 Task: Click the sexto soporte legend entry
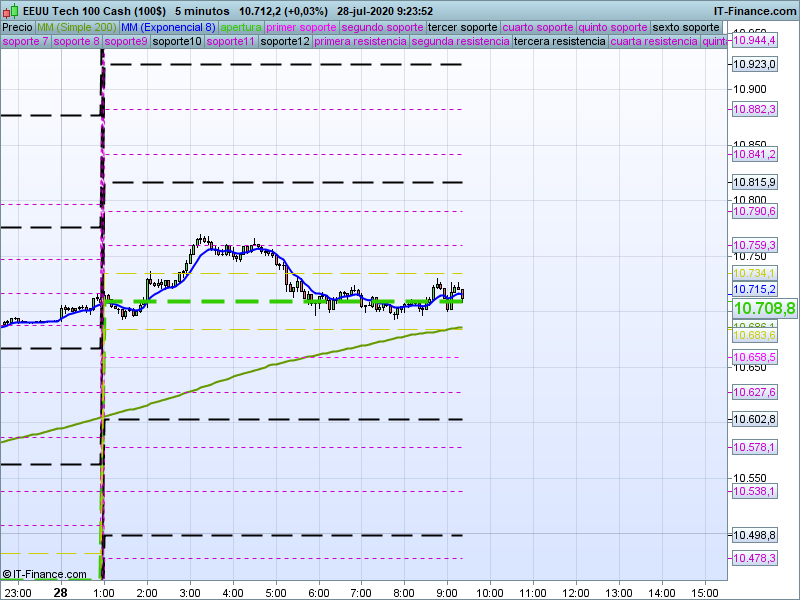point(685,27)
